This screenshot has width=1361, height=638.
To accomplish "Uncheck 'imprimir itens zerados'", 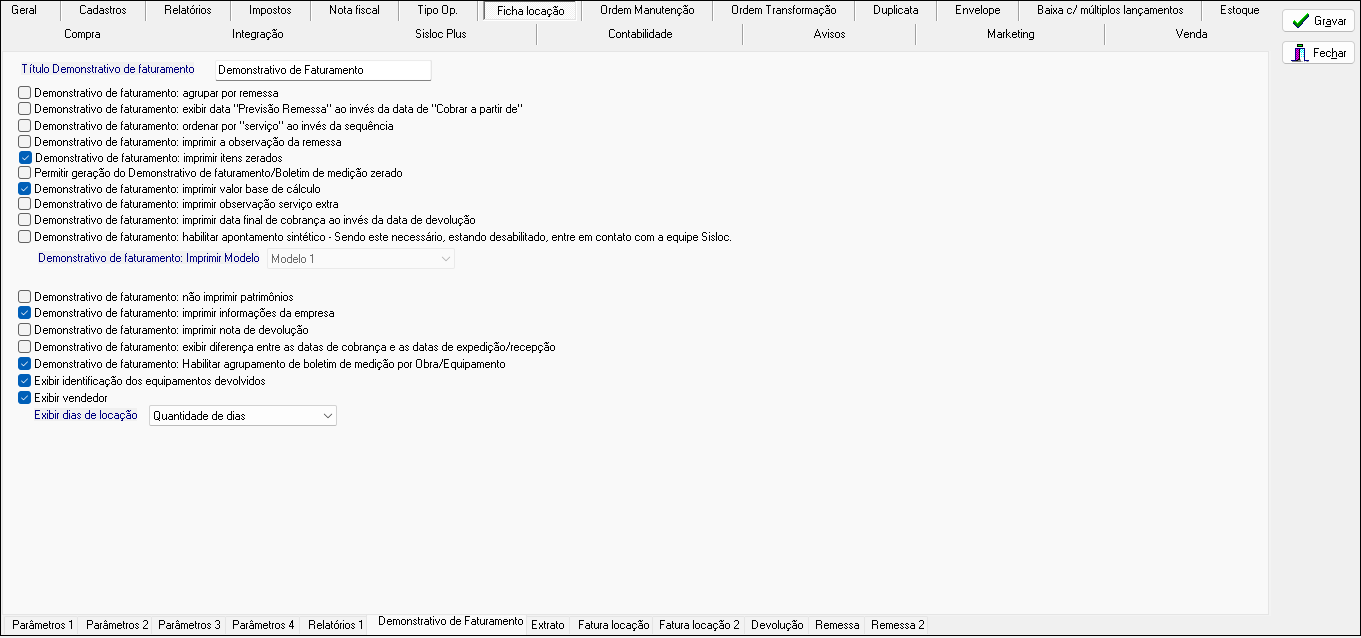I will 25,158.
